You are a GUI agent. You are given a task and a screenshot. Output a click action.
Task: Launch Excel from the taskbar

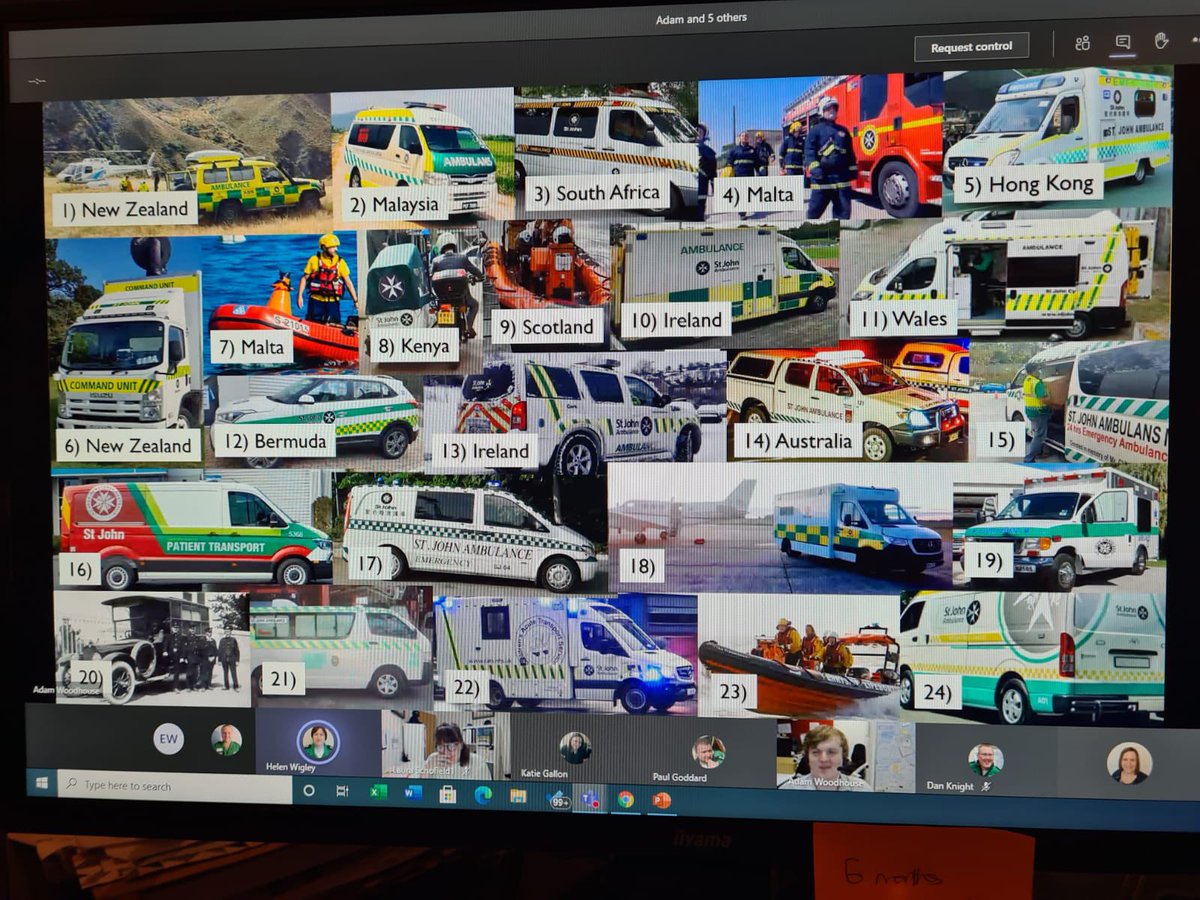click(x=378, y=792)
